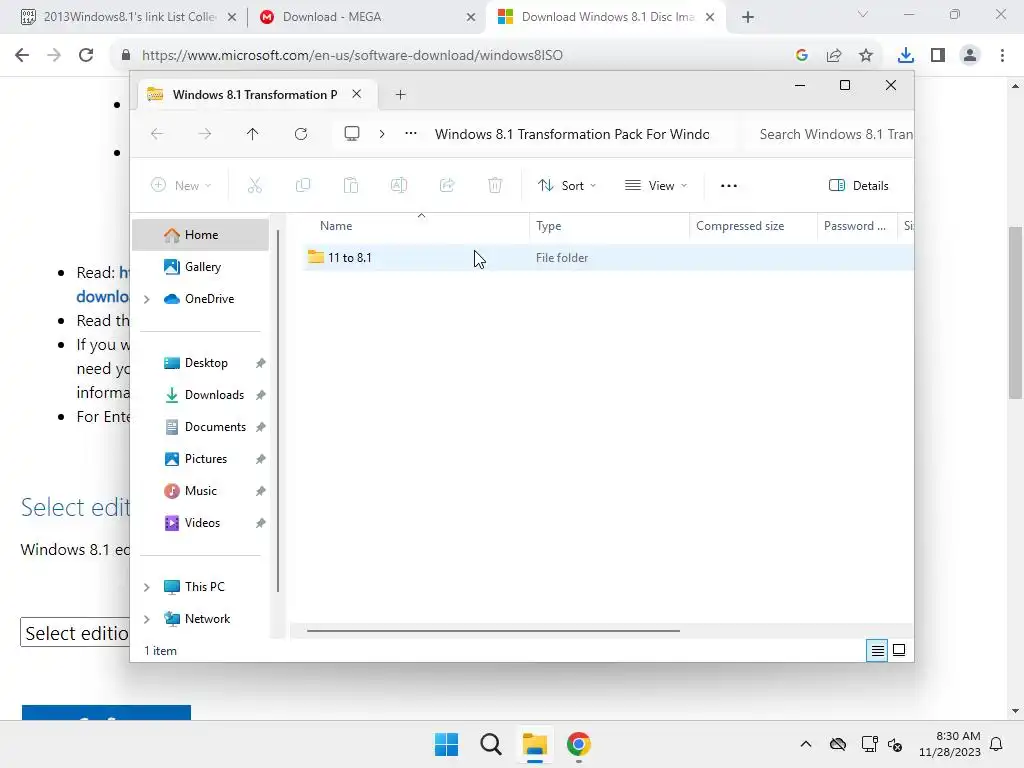
Task: Click the Chrome icon on the taskbar
Action: (579, 744)
